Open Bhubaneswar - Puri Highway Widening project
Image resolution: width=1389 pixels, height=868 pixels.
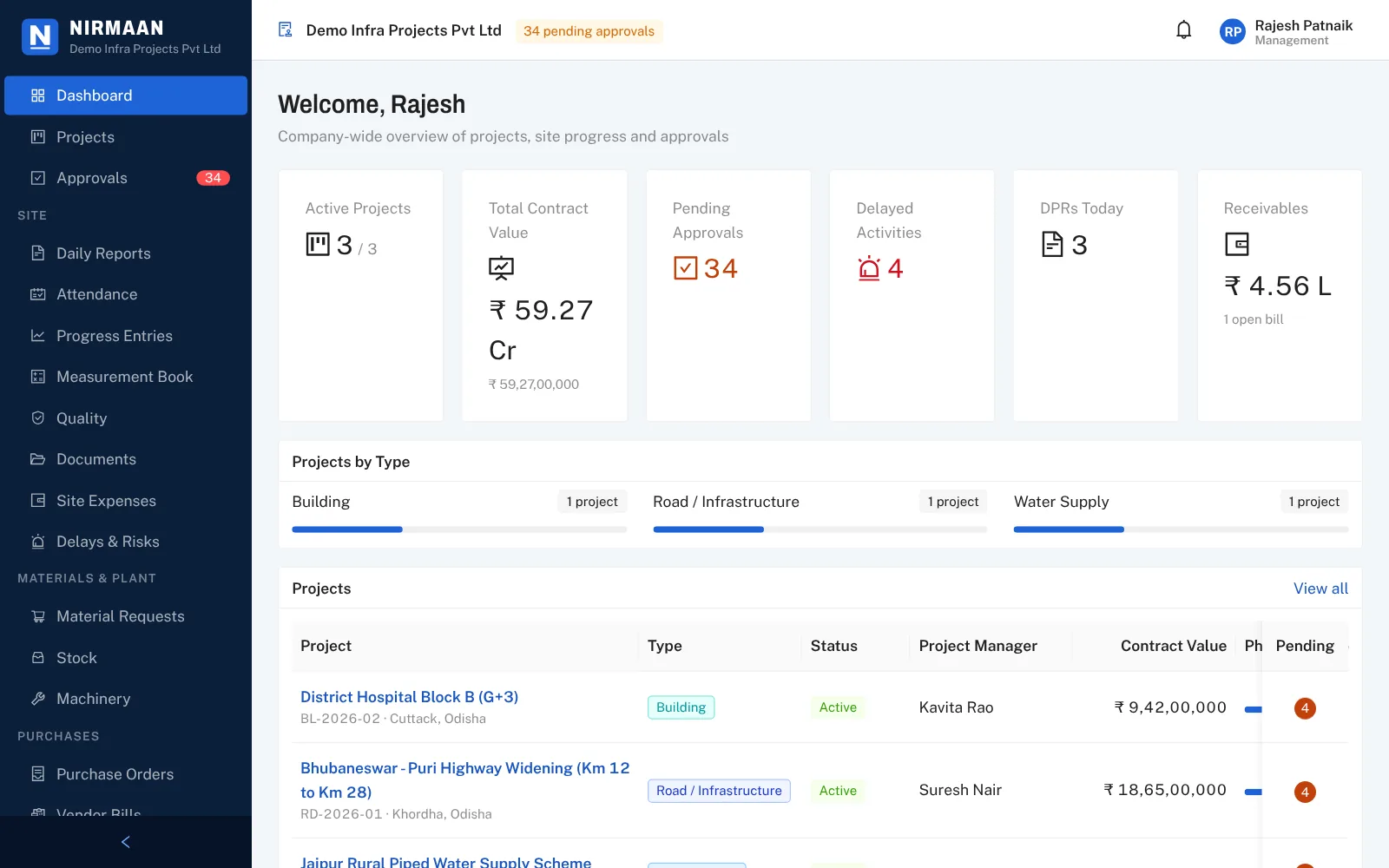pyautogui.click(x=465, y=780)
